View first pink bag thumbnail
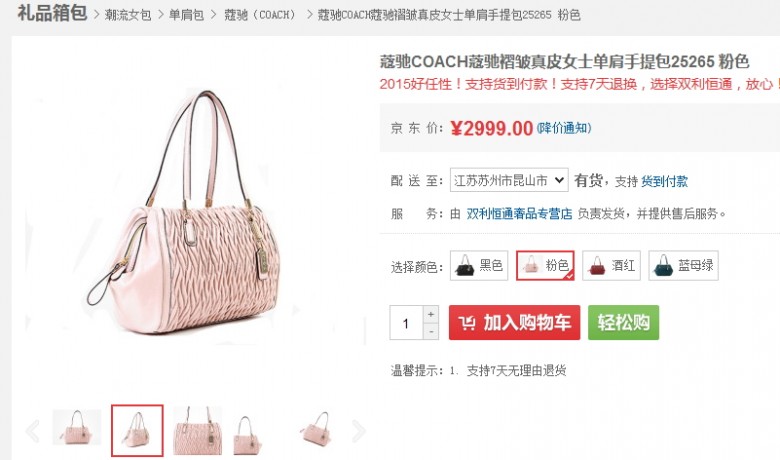The width and height of the screenshot is (780, 460). point(77,427)
